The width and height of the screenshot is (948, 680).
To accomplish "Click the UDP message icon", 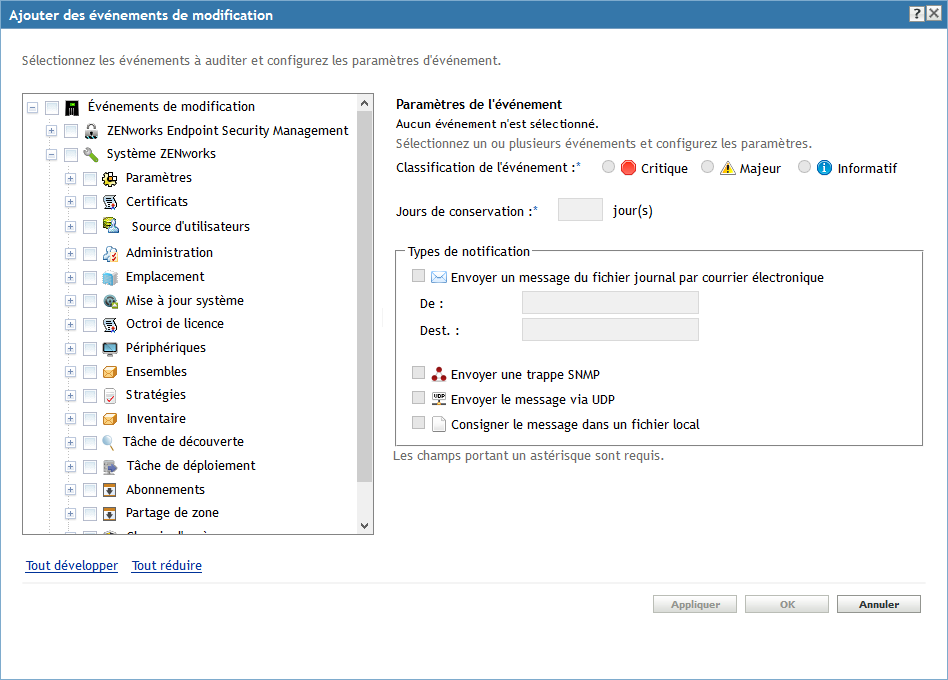I will point(439,398).
